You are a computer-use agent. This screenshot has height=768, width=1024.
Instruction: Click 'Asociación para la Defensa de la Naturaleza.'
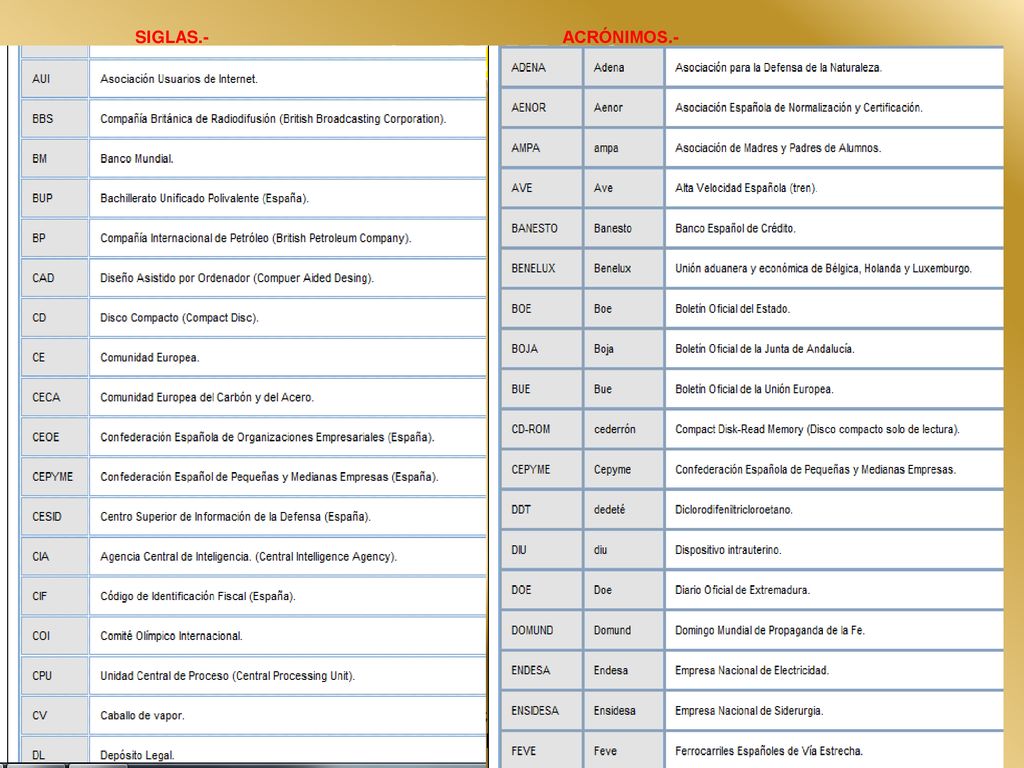pyautogui.click(x=778, y=68)
